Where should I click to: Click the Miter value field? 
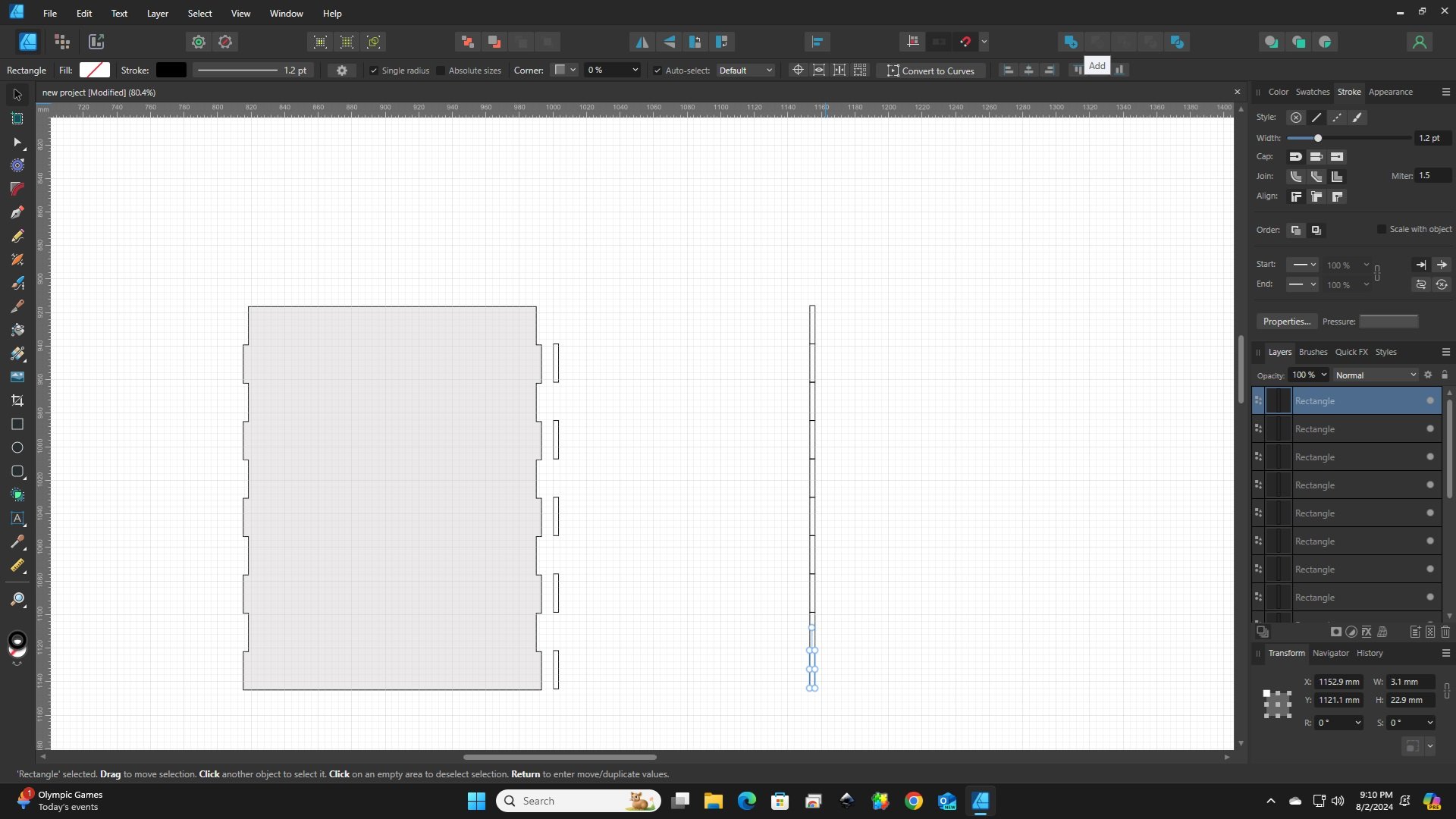(x=1433, y=175)
